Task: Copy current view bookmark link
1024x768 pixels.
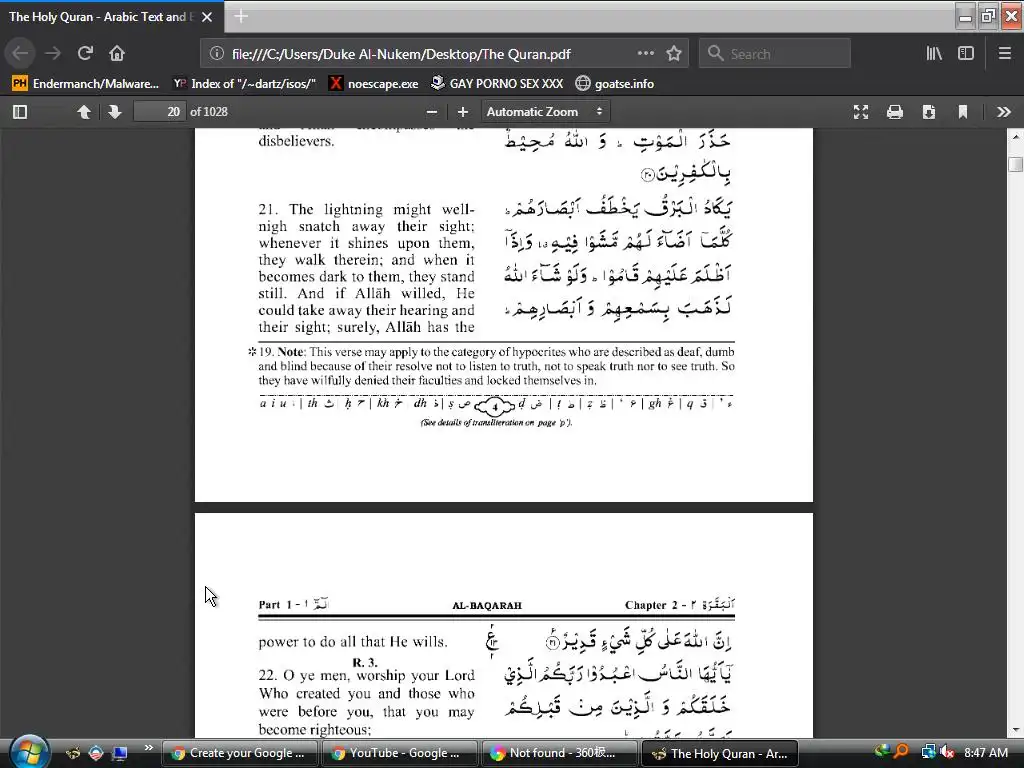Action: [x=963, y=112]
